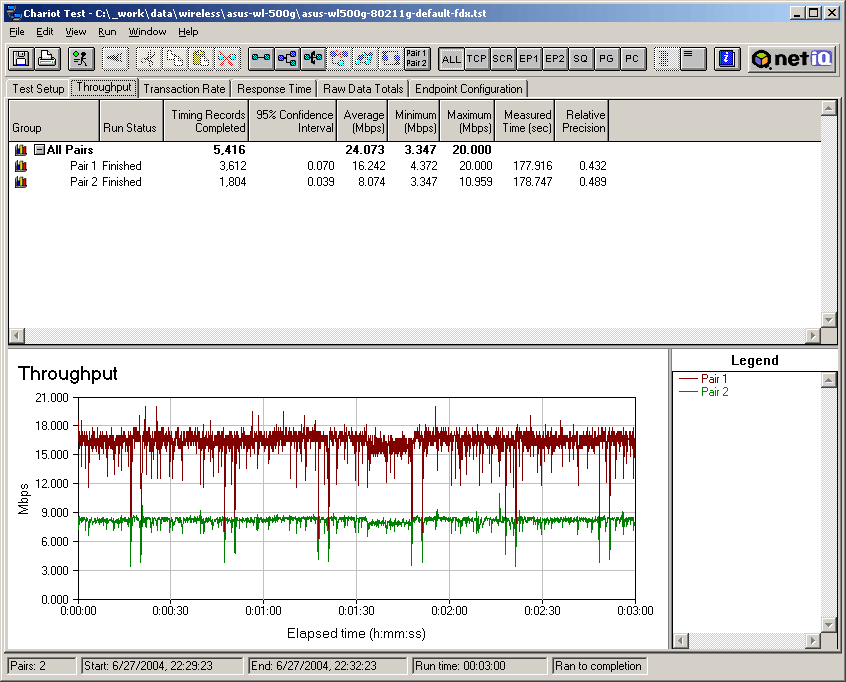Click the blue info icon in toolbar
Image resolution: width=846 pixels, height=682 pixels.
click(728, 59)
